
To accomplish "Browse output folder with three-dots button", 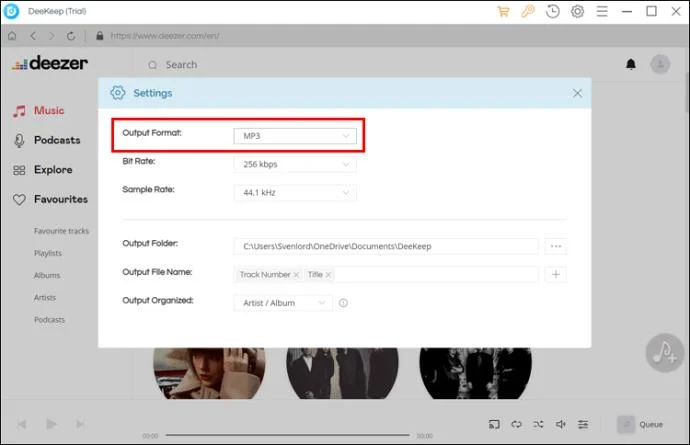I will point(556,246).
